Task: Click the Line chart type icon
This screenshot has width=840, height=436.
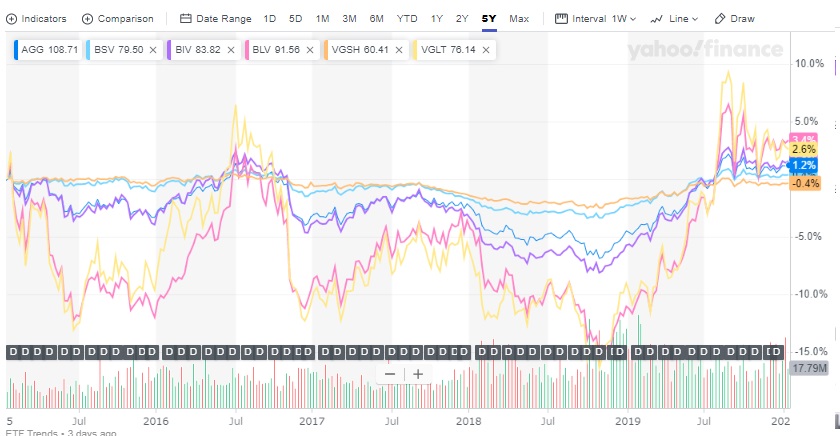Action: point(656,19)
